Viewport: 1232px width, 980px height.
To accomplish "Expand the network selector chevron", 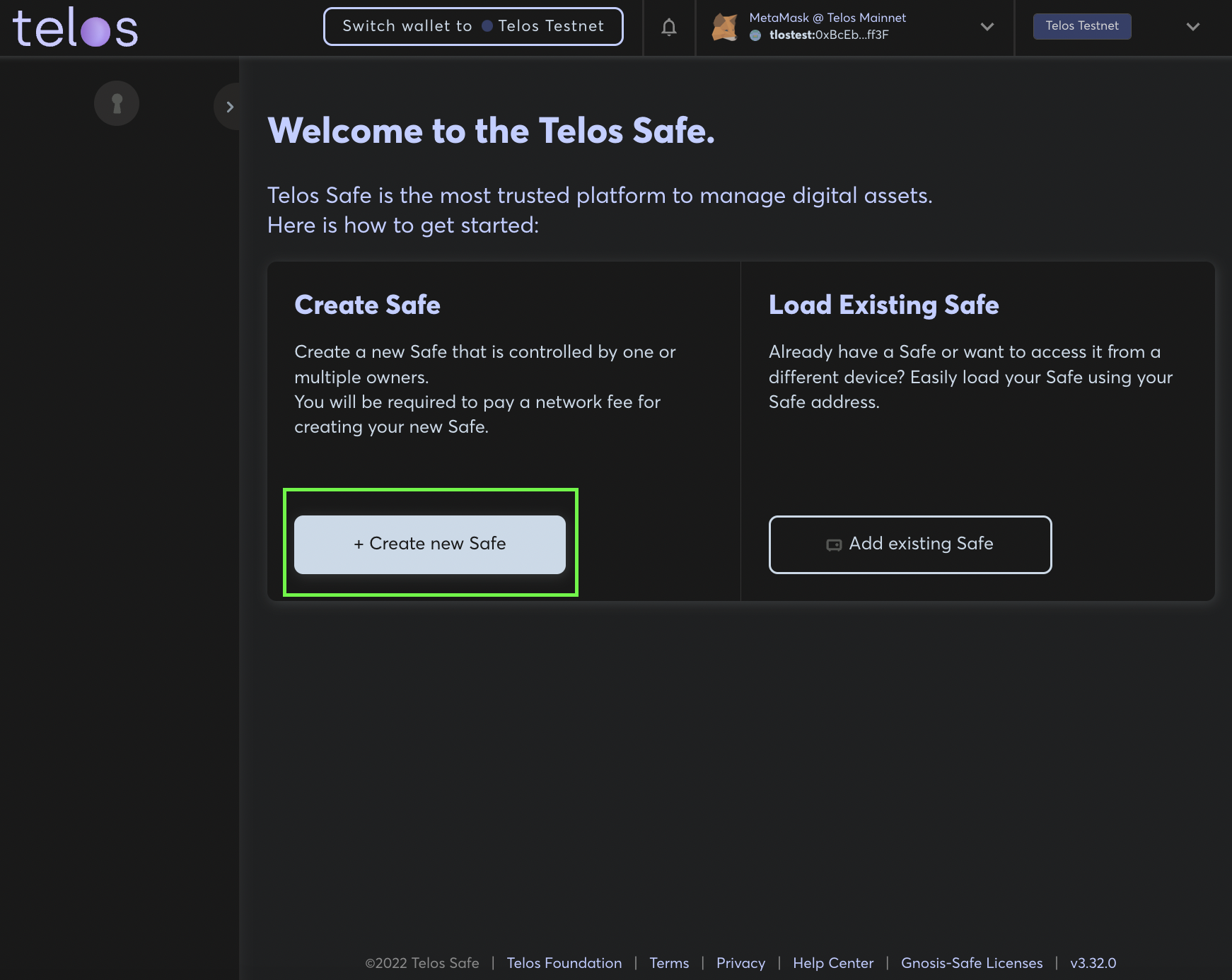I will click(1192, 27).
